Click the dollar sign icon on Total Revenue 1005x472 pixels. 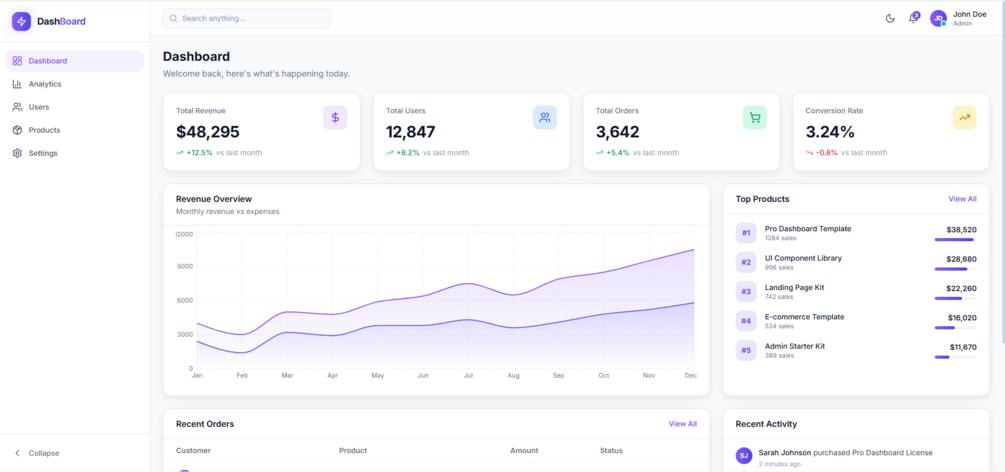coord(335,117)
